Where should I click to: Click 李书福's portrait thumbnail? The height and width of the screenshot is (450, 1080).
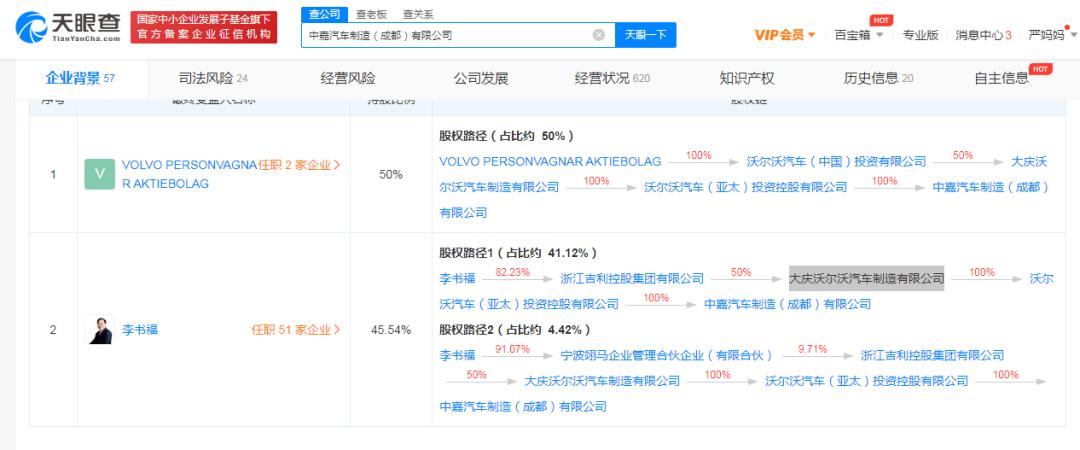100,329
